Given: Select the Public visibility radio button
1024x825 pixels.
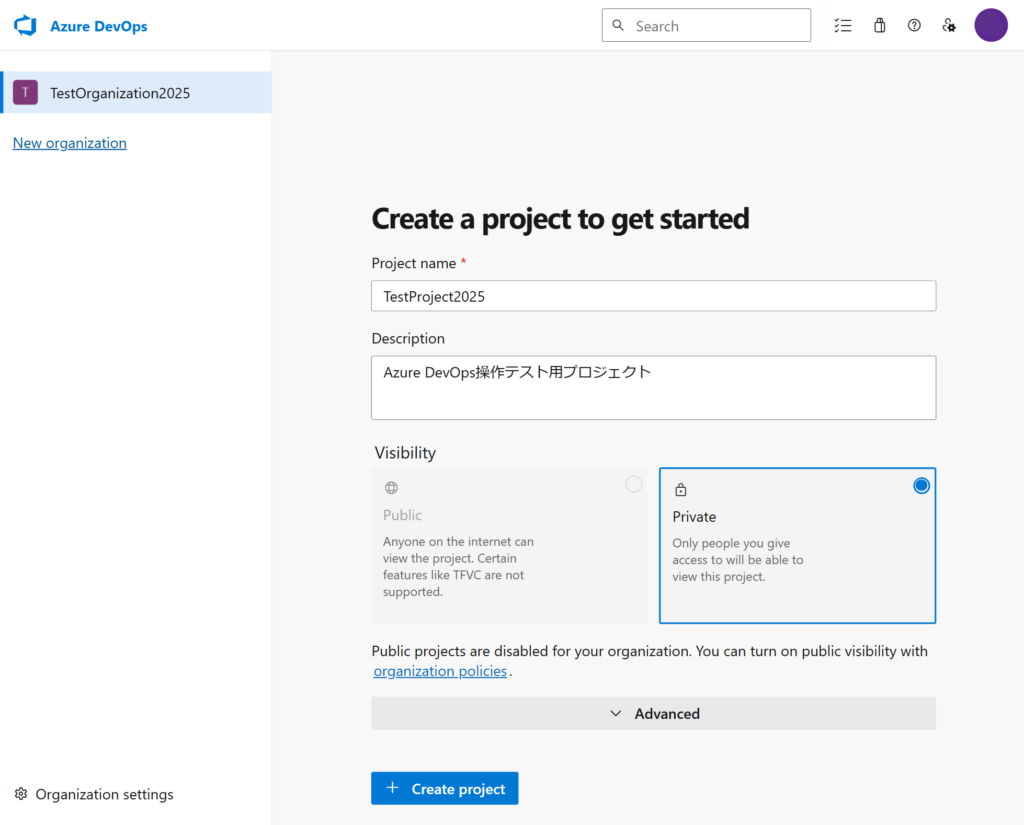Looking at the screenshot, I should [x=633, y=484].
